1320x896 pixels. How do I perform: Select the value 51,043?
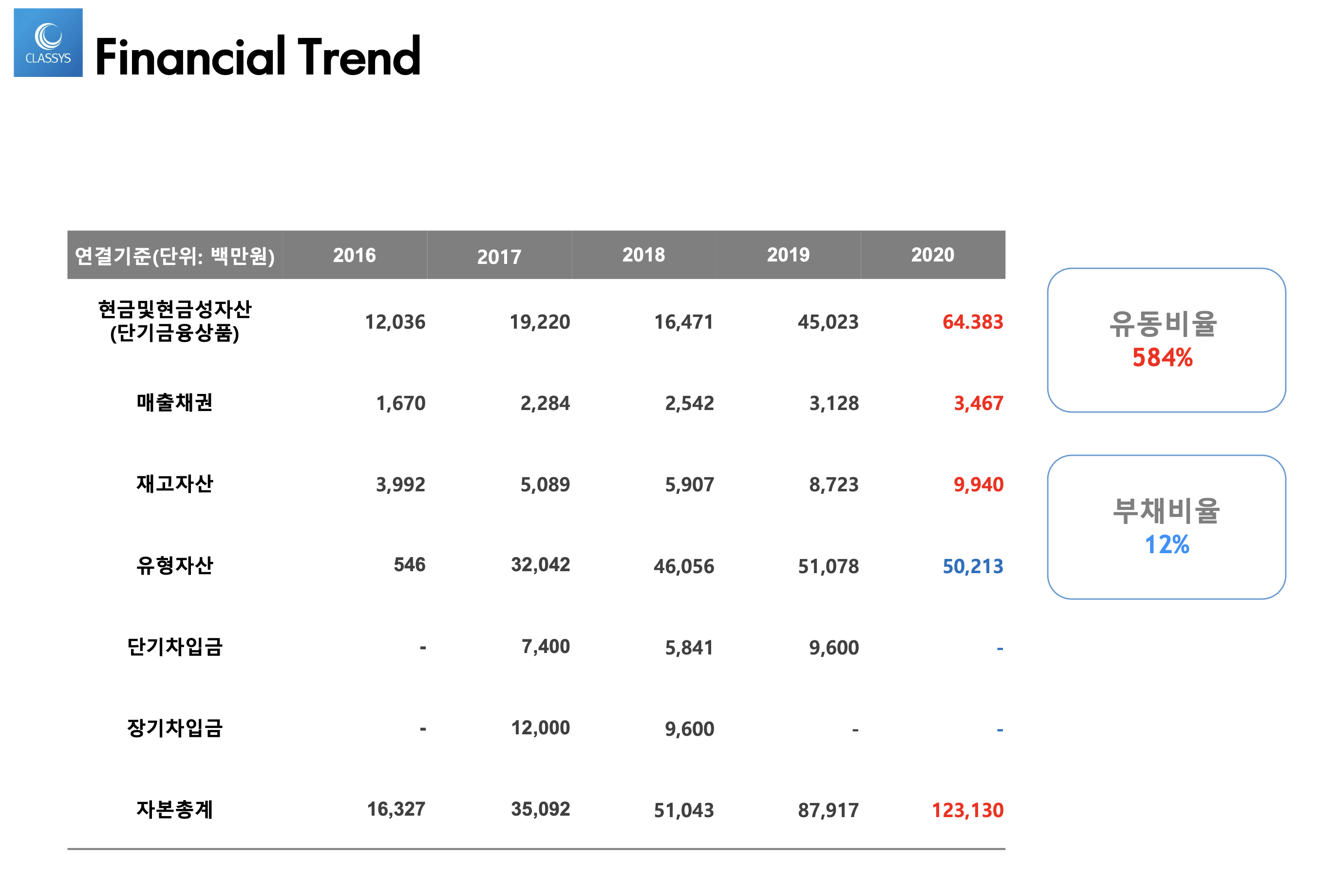coord(684,810)
